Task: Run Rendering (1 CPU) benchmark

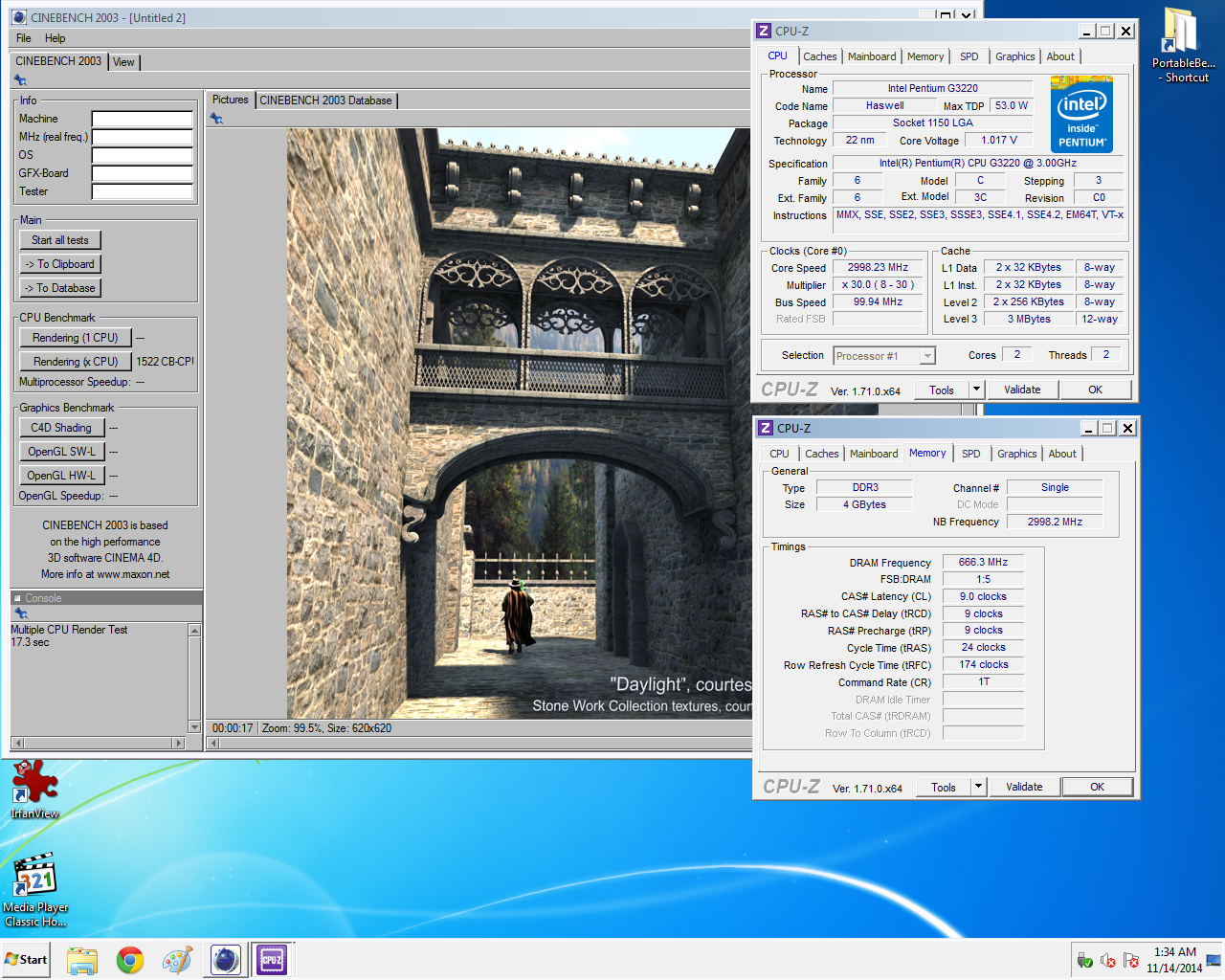Action: click(76, 338)
